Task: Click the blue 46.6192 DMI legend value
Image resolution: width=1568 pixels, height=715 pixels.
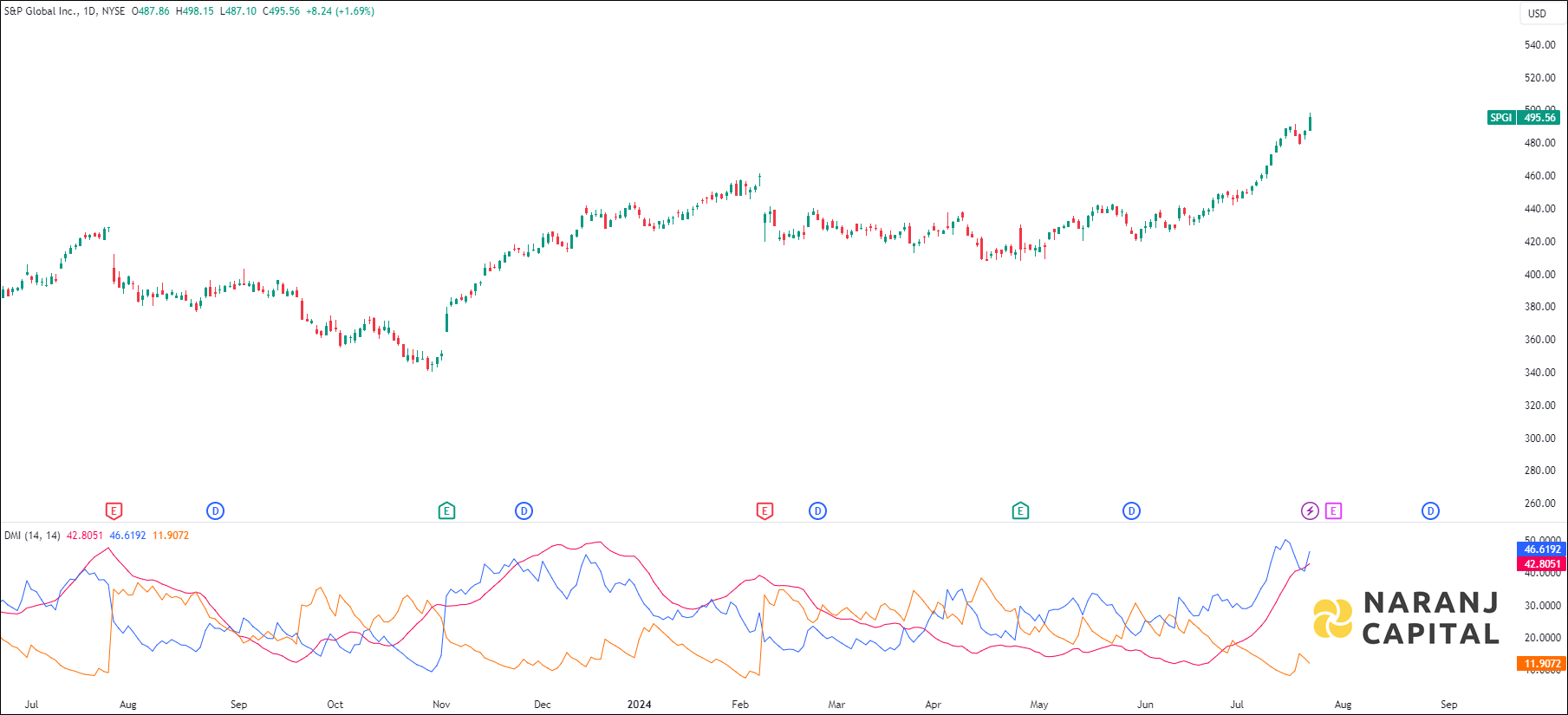Action: pyautogui.click(x=127, y=536)
